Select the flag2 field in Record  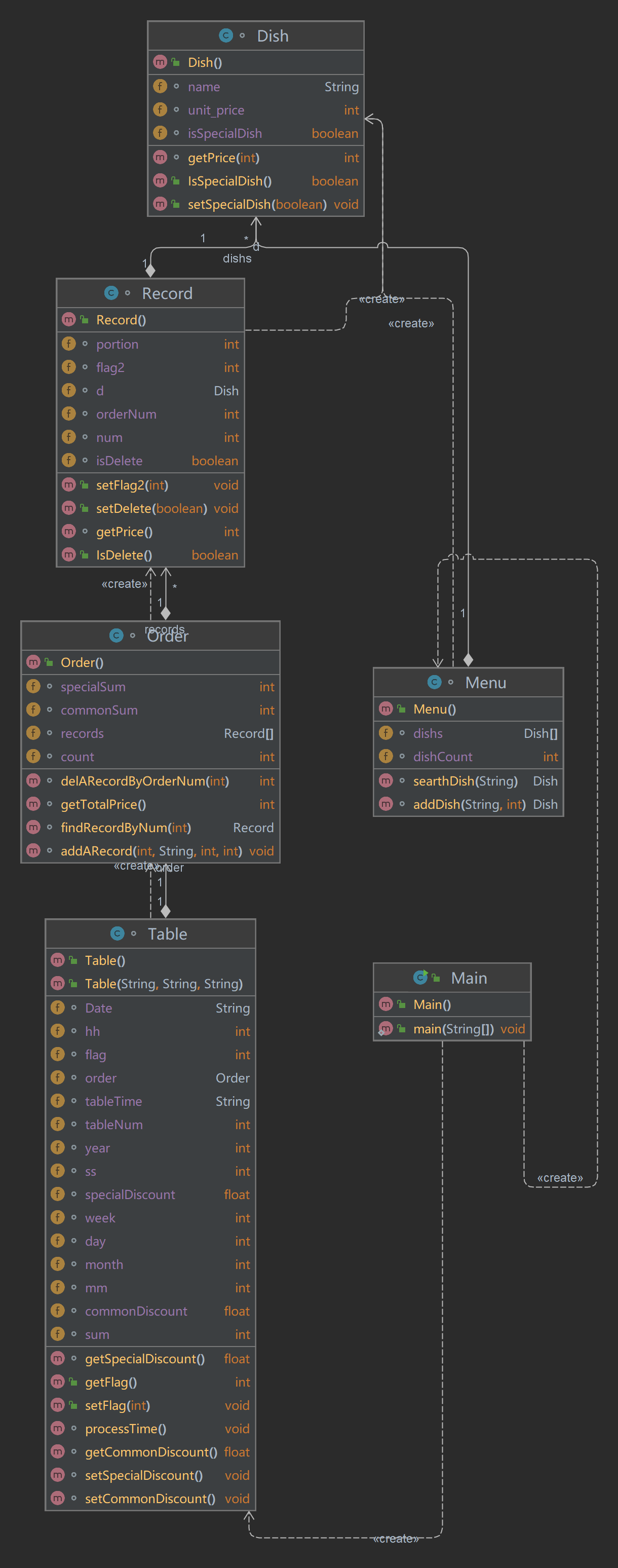150,367
